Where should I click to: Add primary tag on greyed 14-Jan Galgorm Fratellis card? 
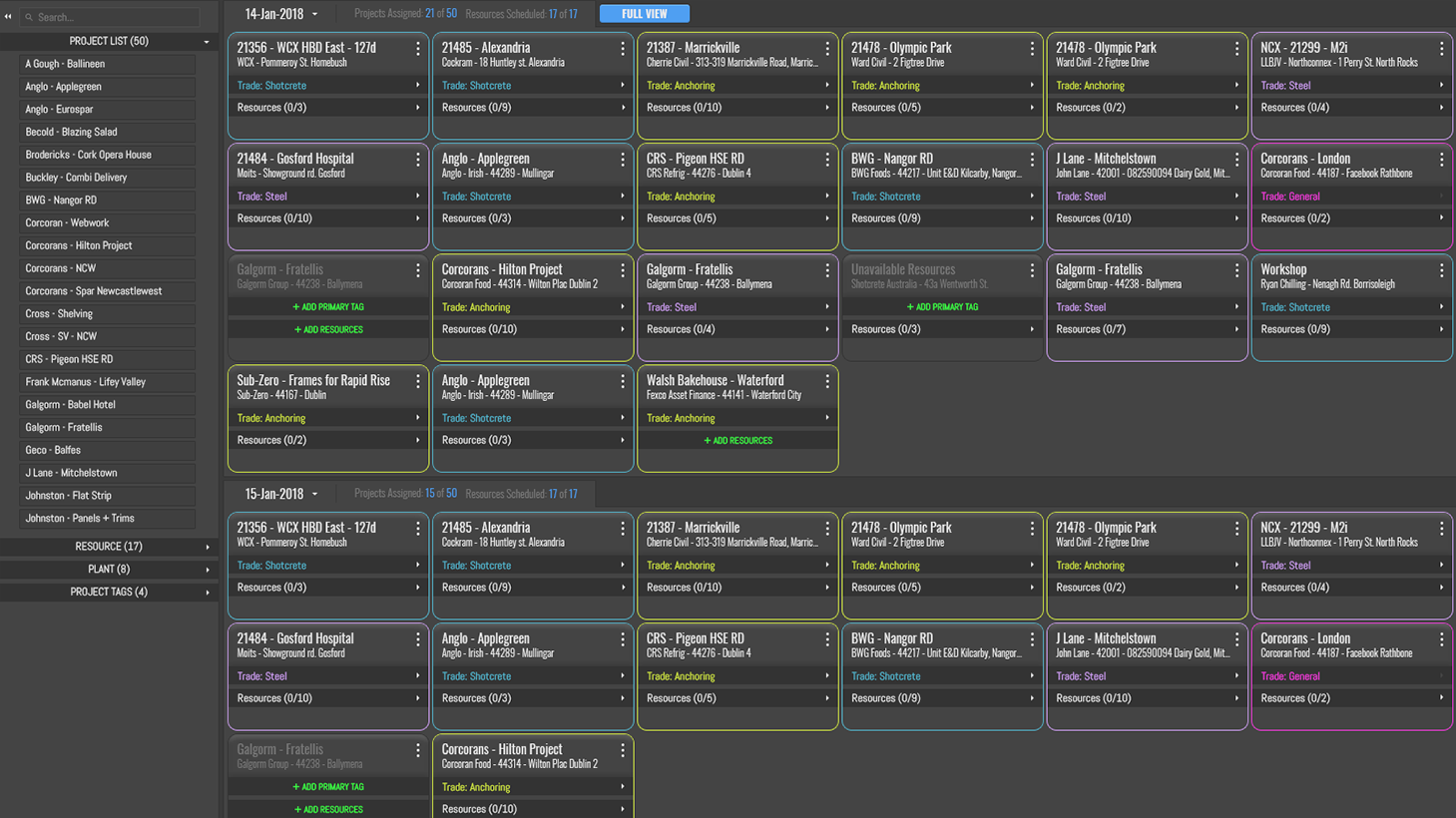[x=328, y=307]
